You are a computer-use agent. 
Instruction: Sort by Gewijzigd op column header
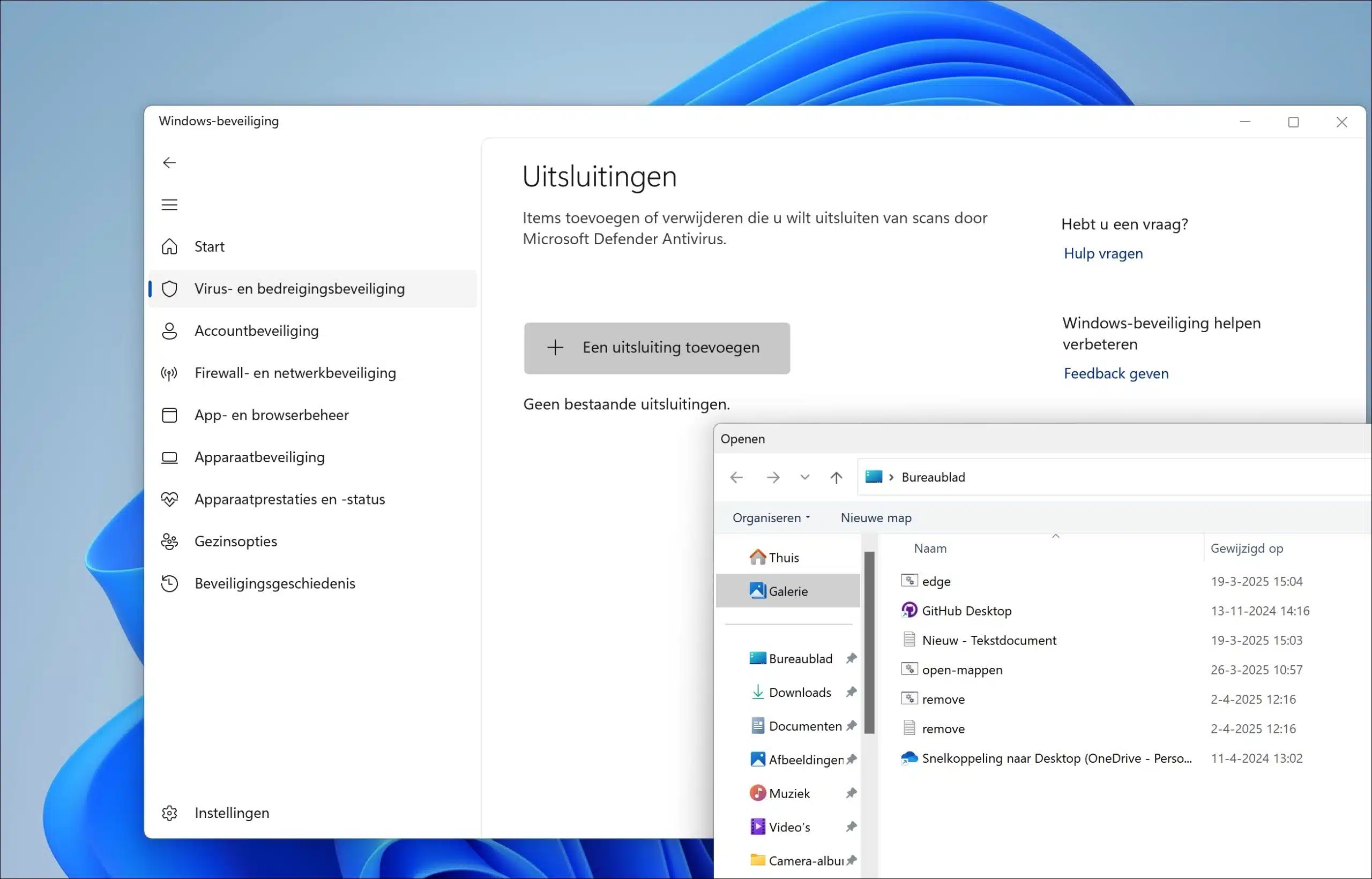(x=1247, y=549)
